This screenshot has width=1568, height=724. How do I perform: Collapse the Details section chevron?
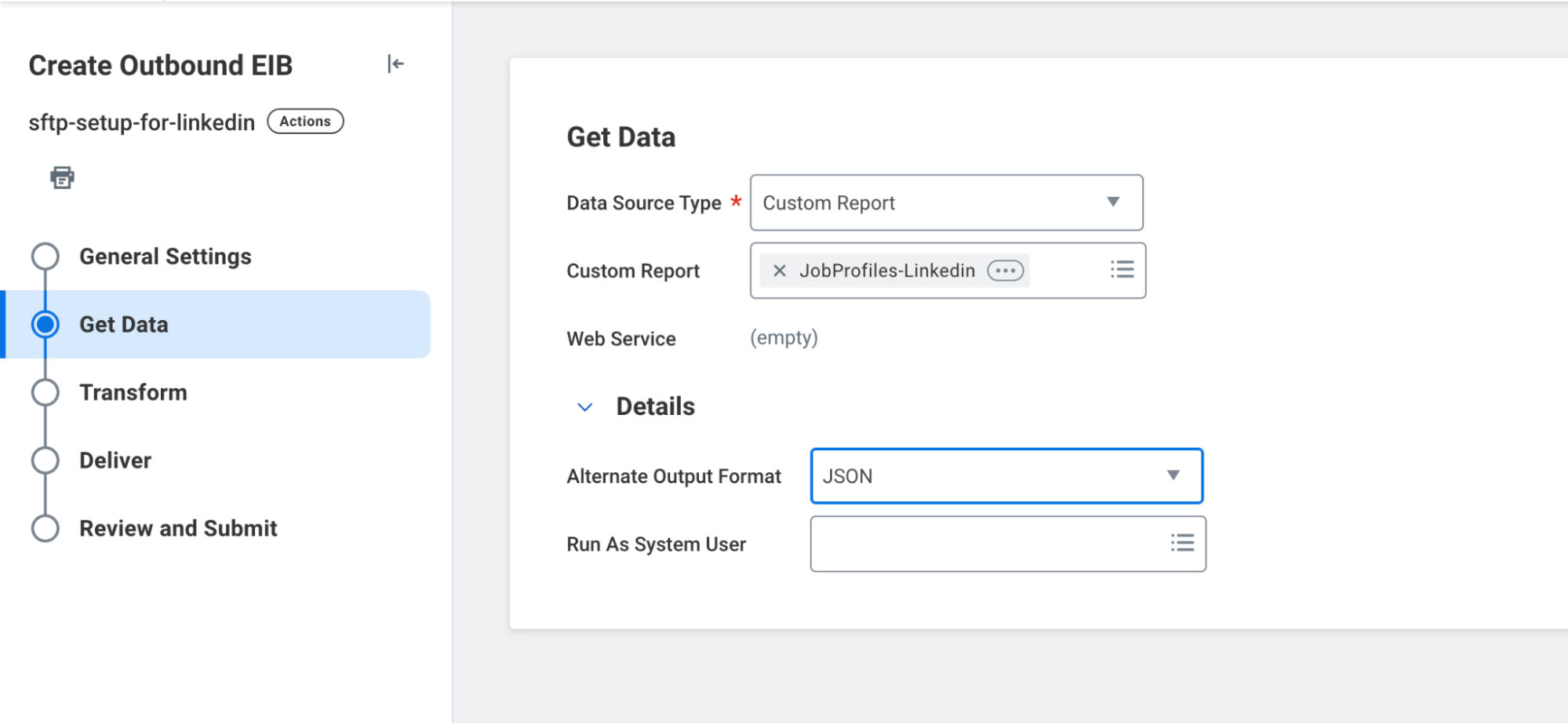click(x=584, y=407)
